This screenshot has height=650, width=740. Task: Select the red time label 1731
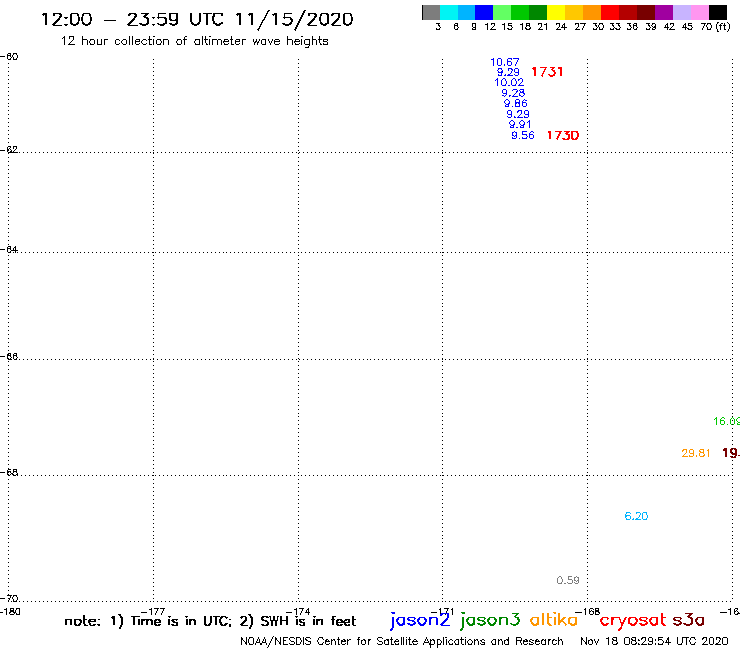point(547,72)
